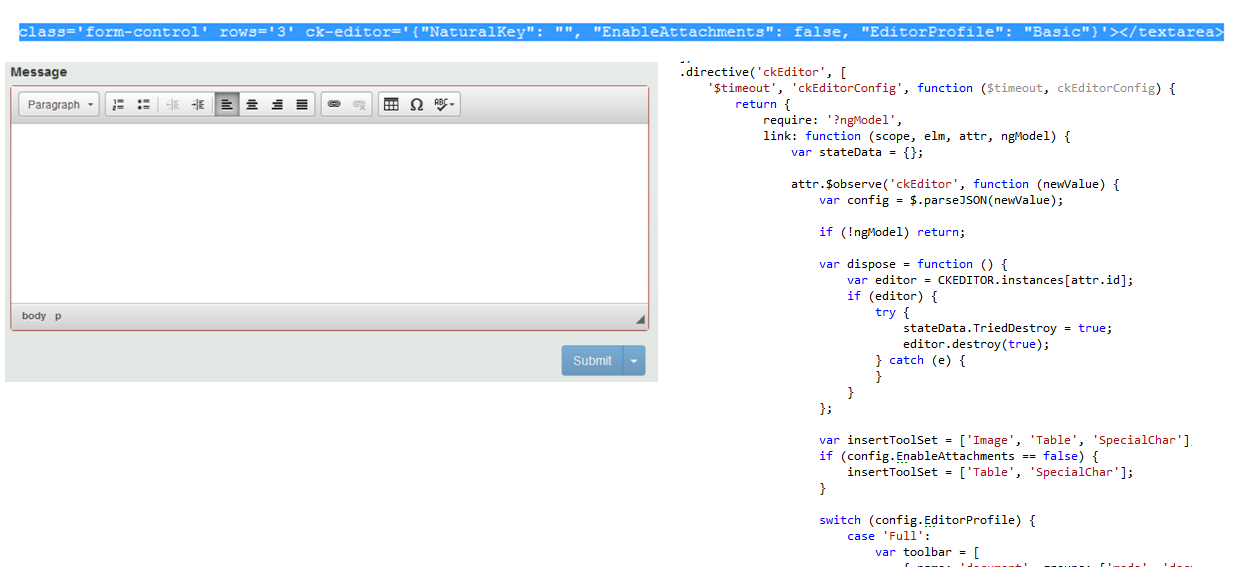Open the spell check options dropdown

[x=445, y=104]
